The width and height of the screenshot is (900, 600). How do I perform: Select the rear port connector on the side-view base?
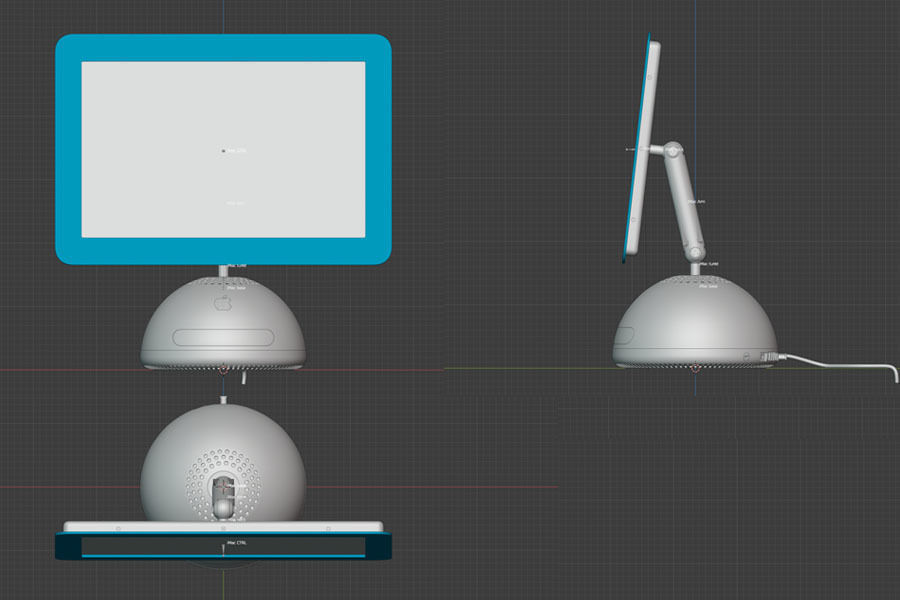[x=769, y=357]
